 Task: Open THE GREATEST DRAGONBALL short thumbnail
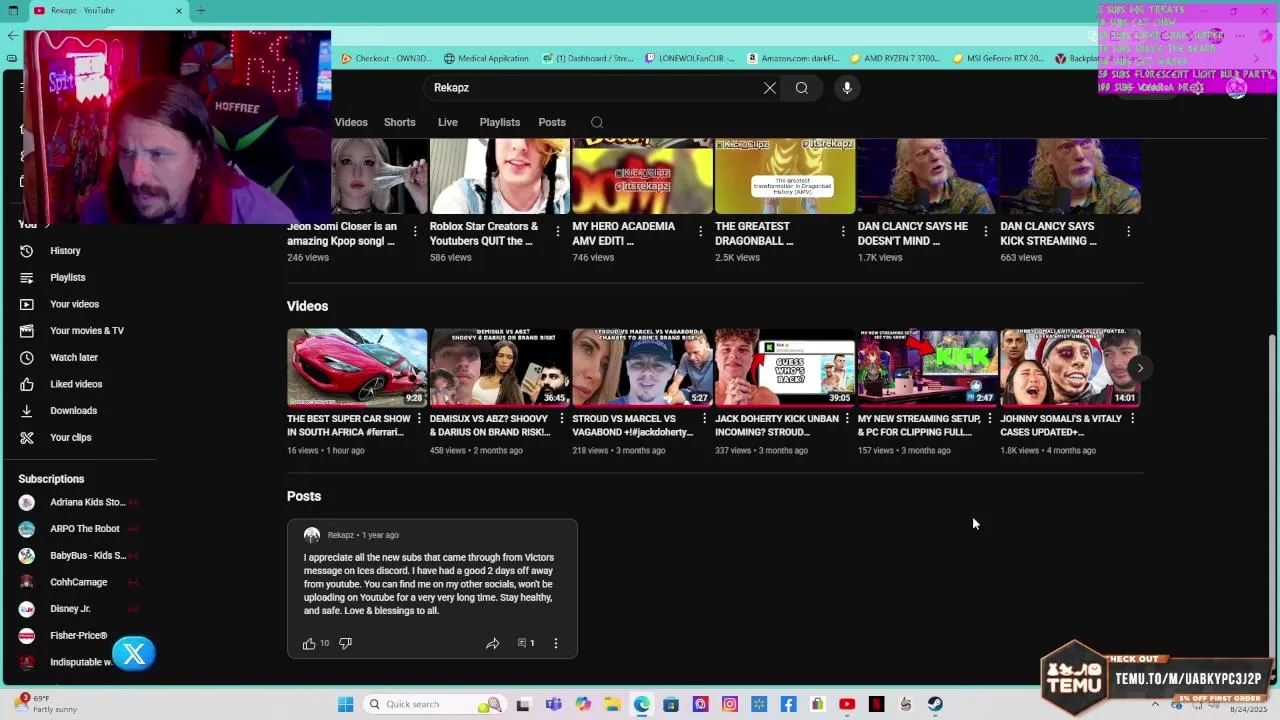click(785, 177)
